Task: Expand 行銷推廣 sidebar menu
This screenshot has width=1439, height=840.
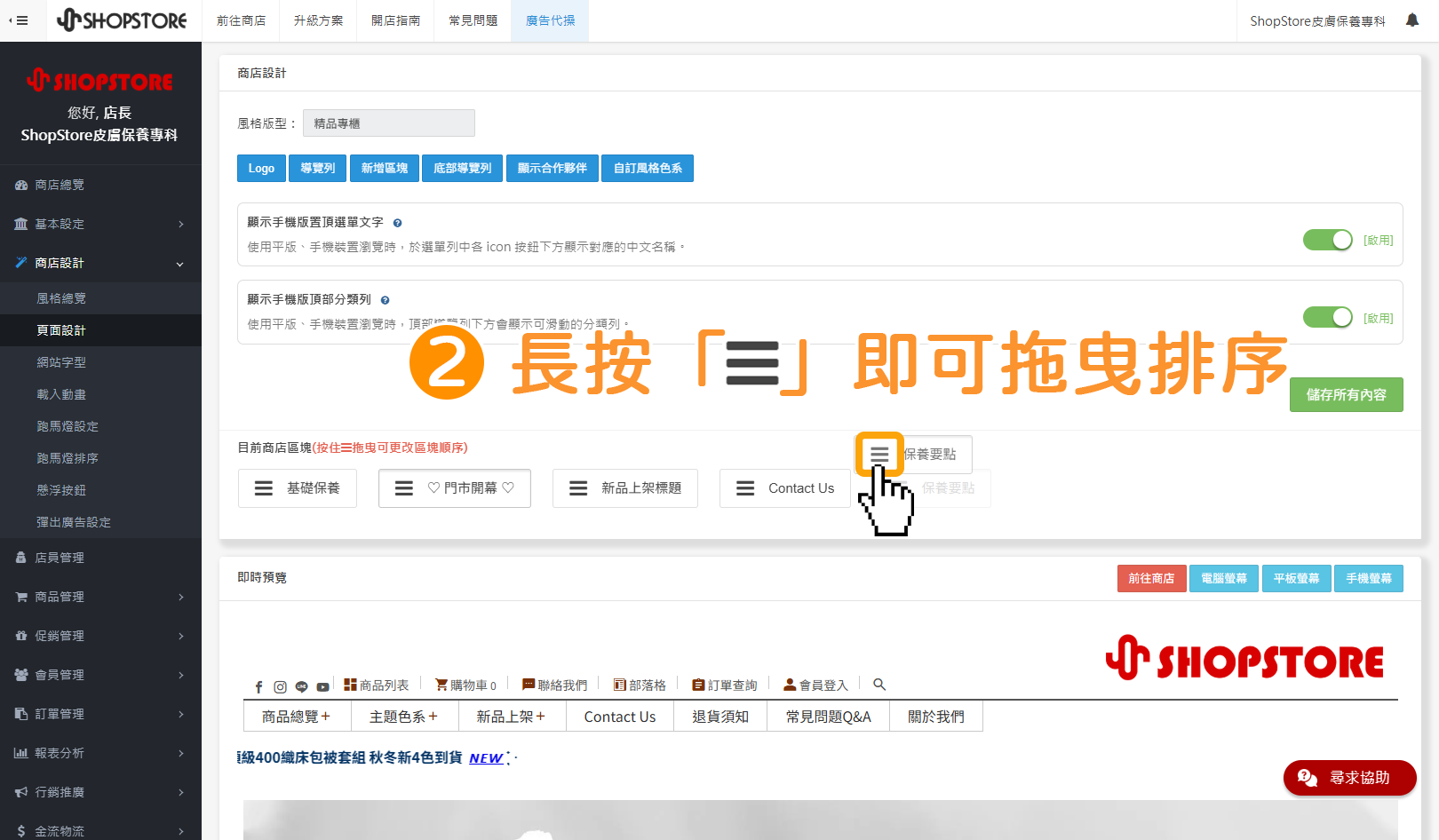Action: tap(180, 792)
